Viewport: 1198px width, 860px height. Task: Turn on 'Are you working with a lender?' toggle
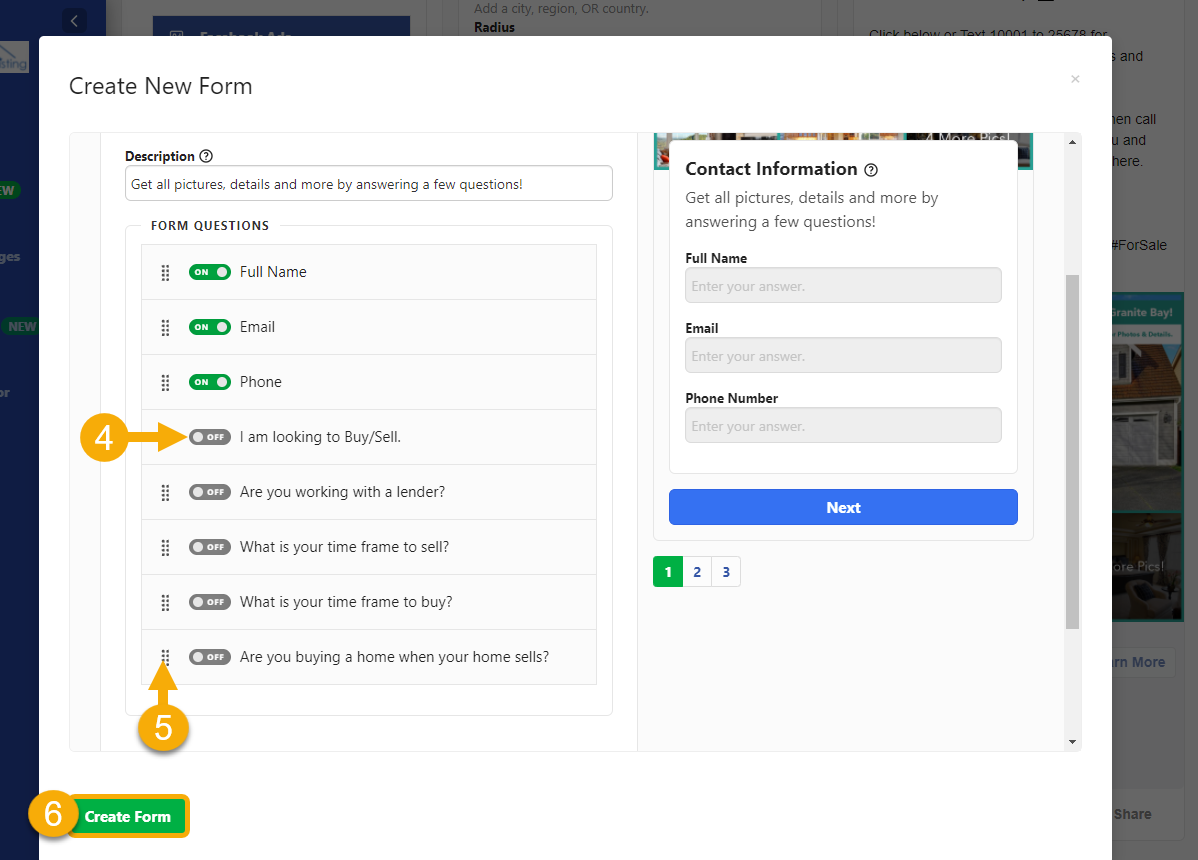210,492
